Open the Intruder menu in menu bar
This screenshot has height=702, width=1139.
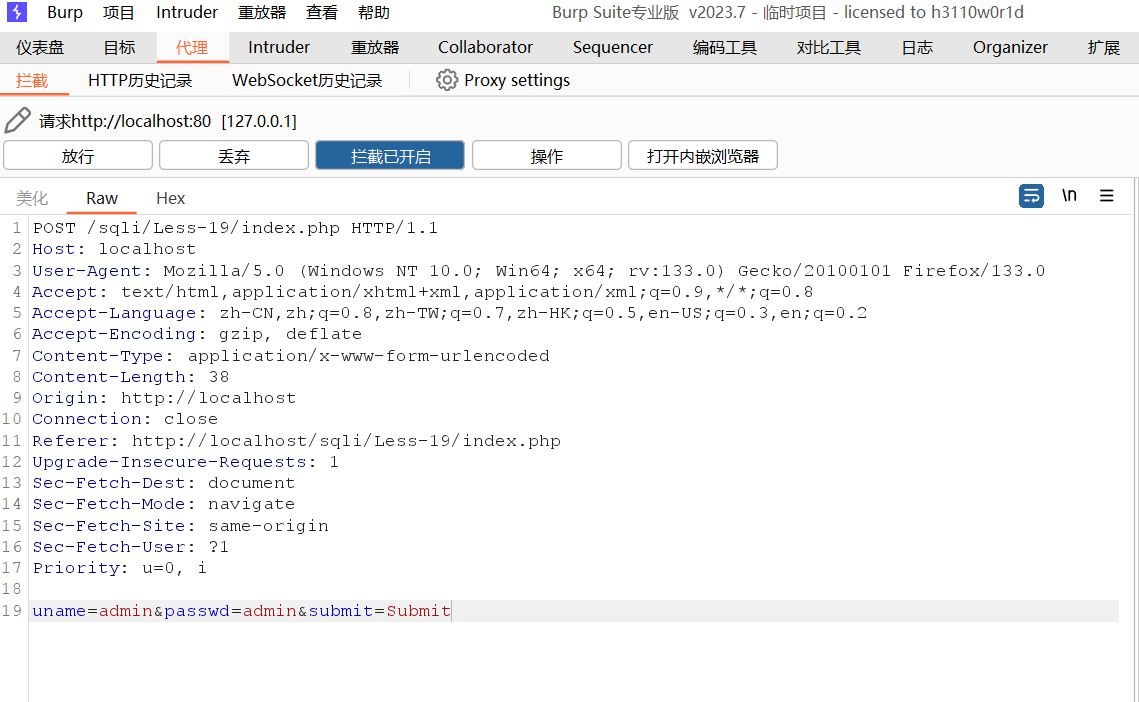tap(187, 12)
